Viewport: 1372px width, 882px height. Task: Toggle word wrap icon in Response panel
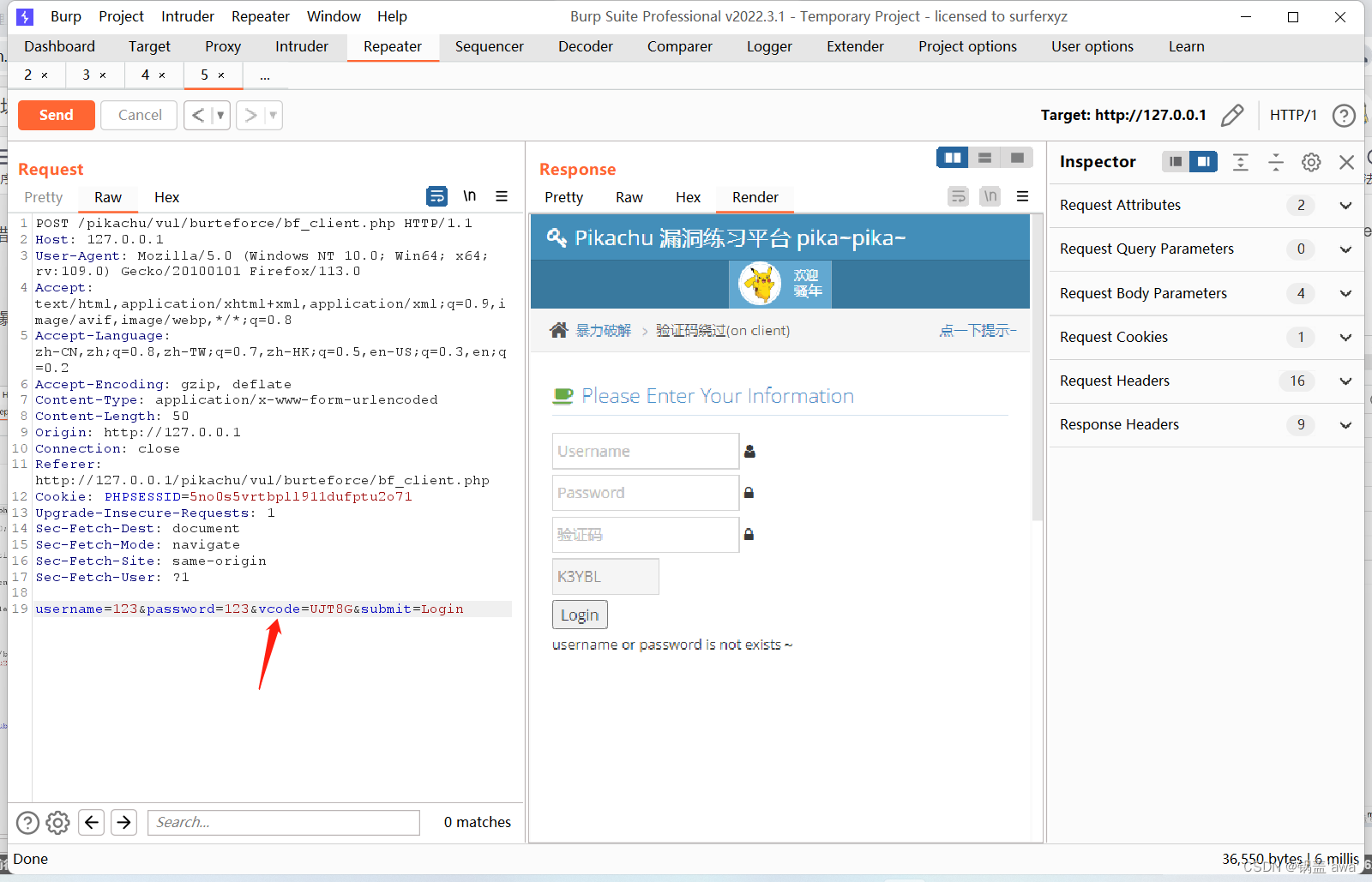click(x=958, y=196)
